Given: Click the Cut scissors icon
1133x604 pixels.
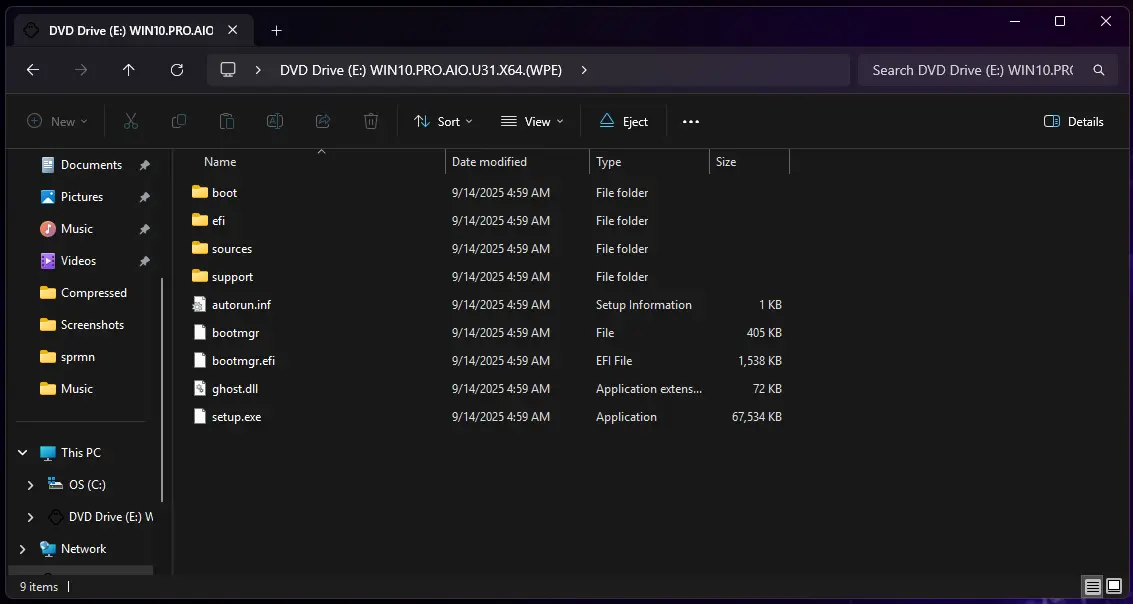Looking at the screenshot, I should (131, 121).
